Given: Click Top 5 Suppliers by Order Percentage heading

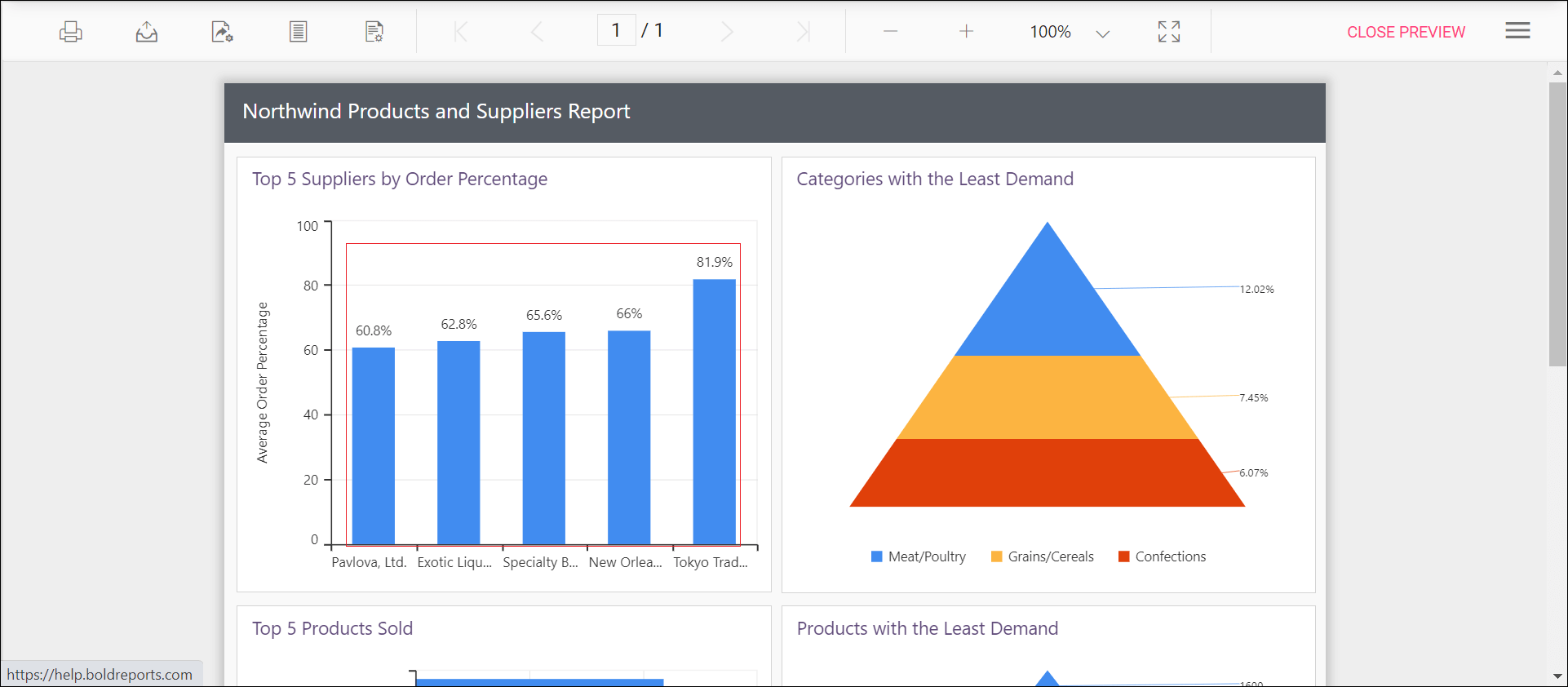Looking at the screenshot, I should click(400, 180).
